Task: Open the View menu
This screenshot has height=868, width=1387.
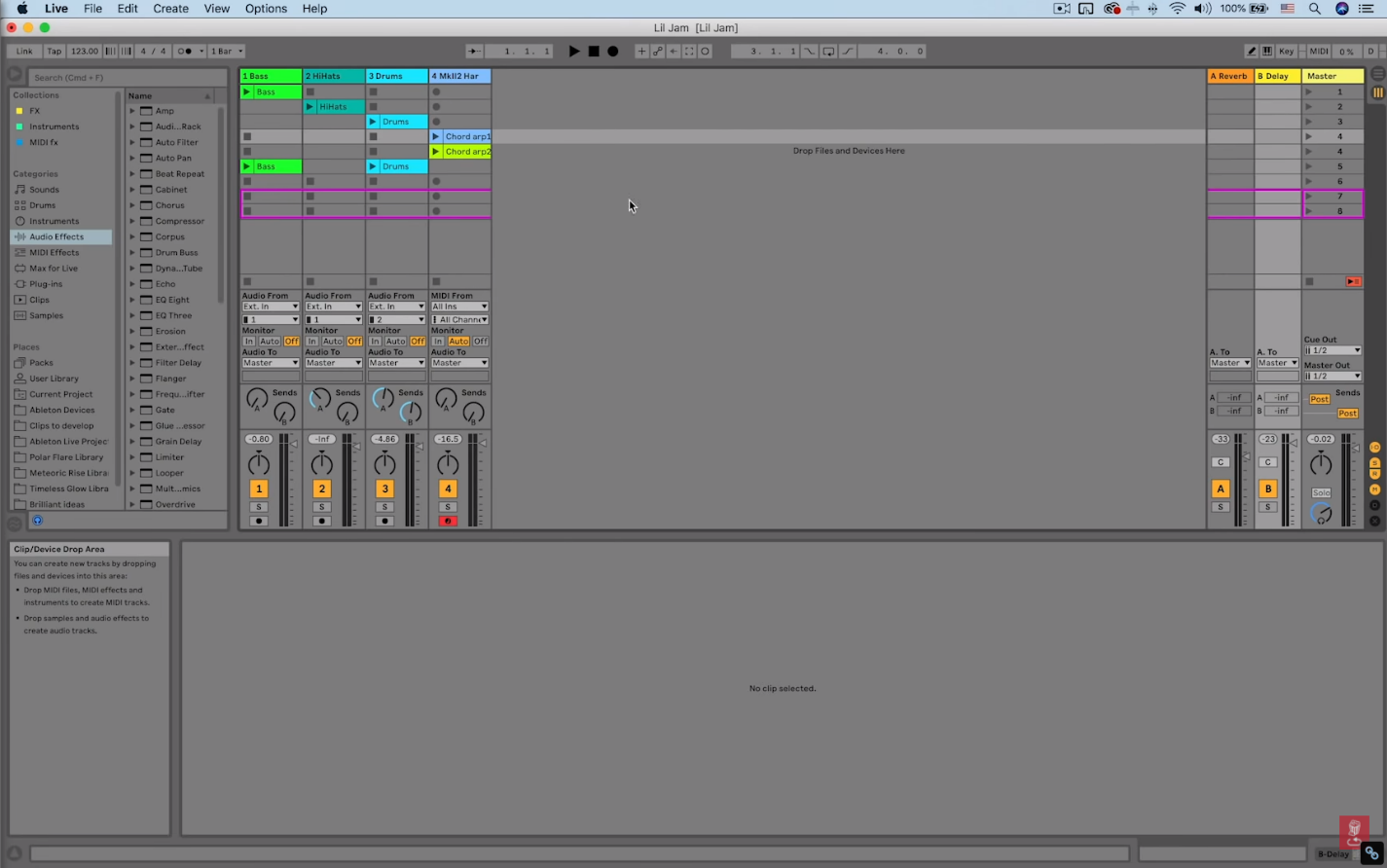Action: coord(216,9)
